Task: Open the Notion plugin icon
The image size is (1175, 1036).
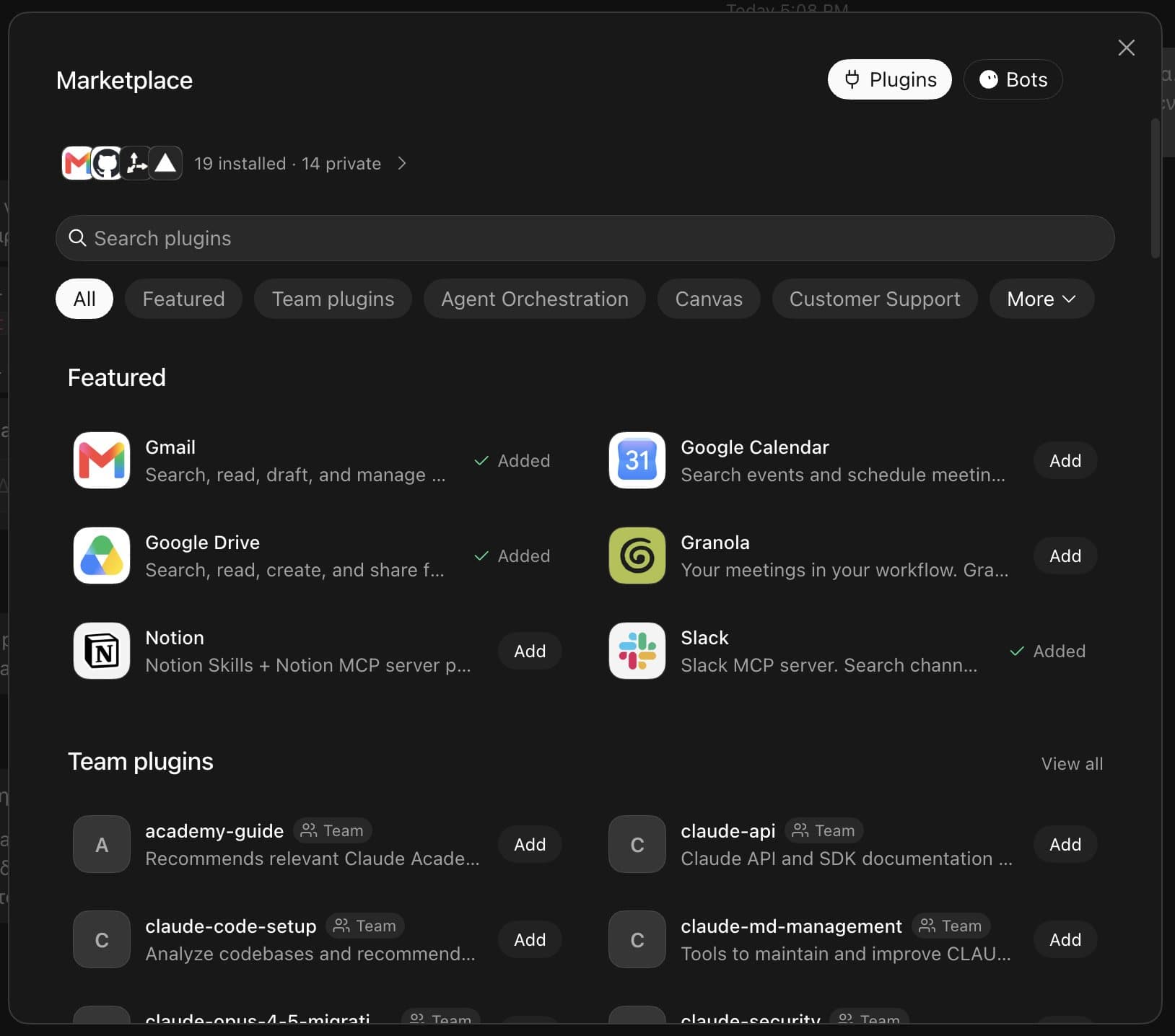Action: [x=102, y=651]
